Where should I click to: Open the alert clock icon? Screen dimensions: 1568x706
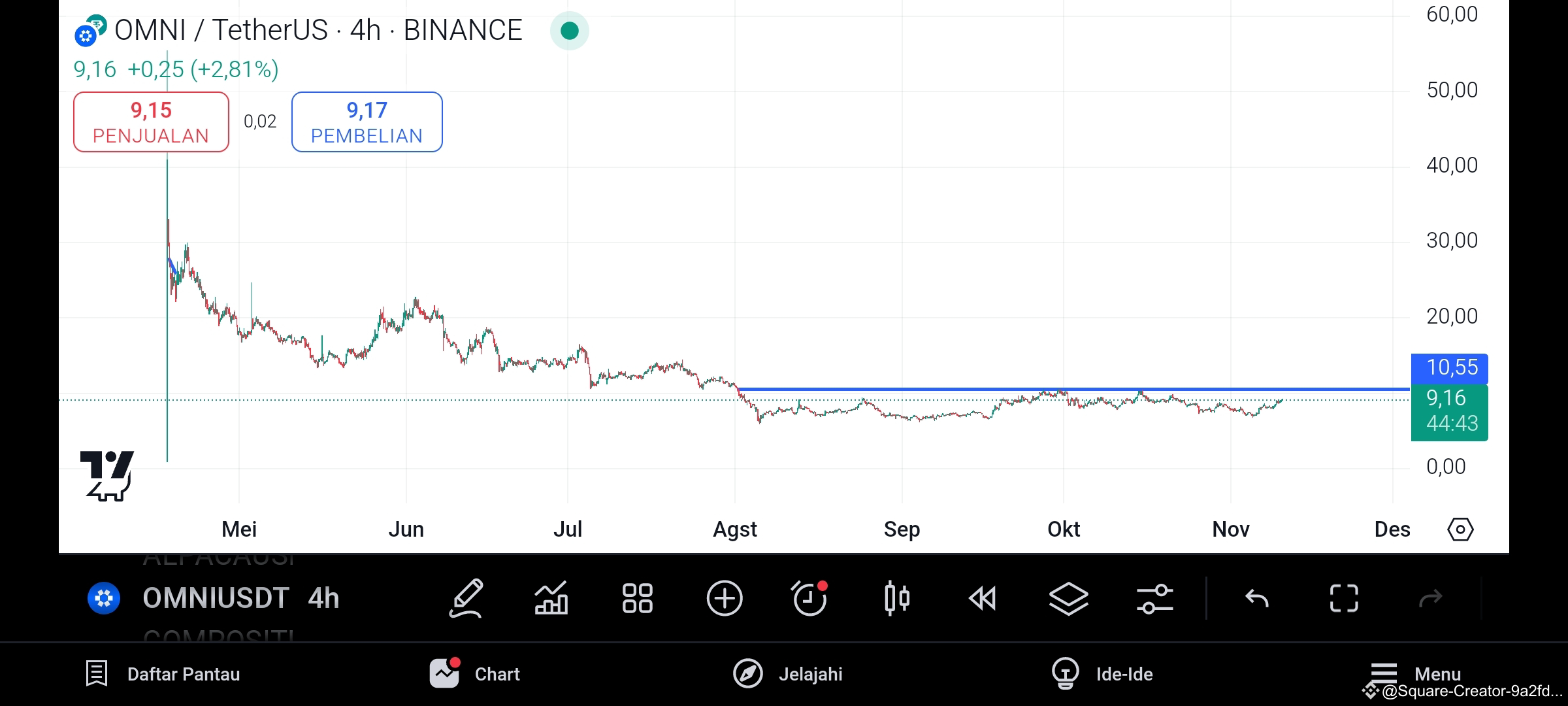tap(809, 598)
